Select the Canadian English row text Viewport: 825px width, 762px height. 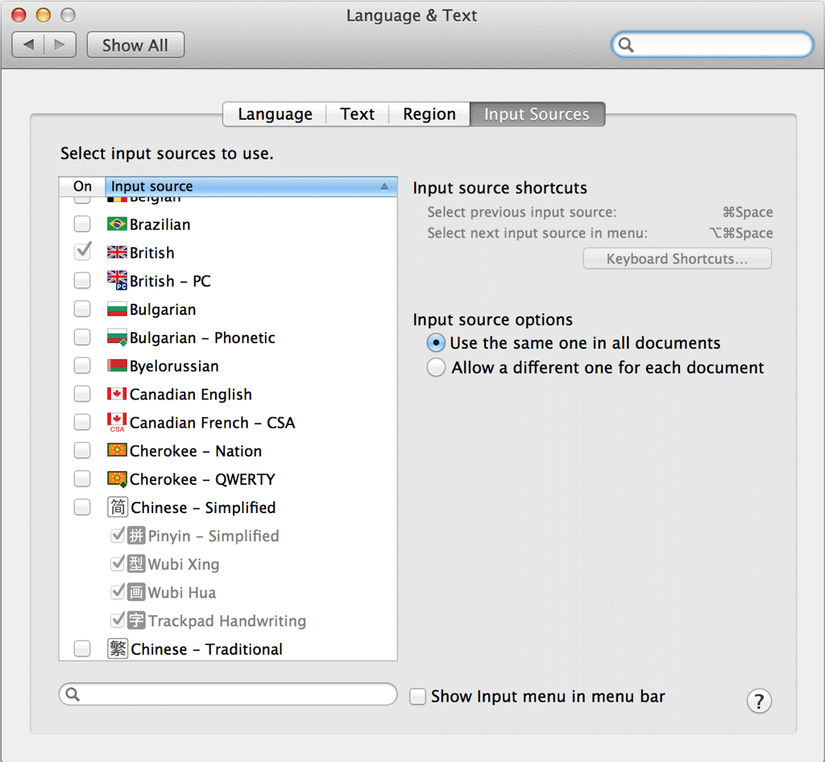tap(190, 394)
